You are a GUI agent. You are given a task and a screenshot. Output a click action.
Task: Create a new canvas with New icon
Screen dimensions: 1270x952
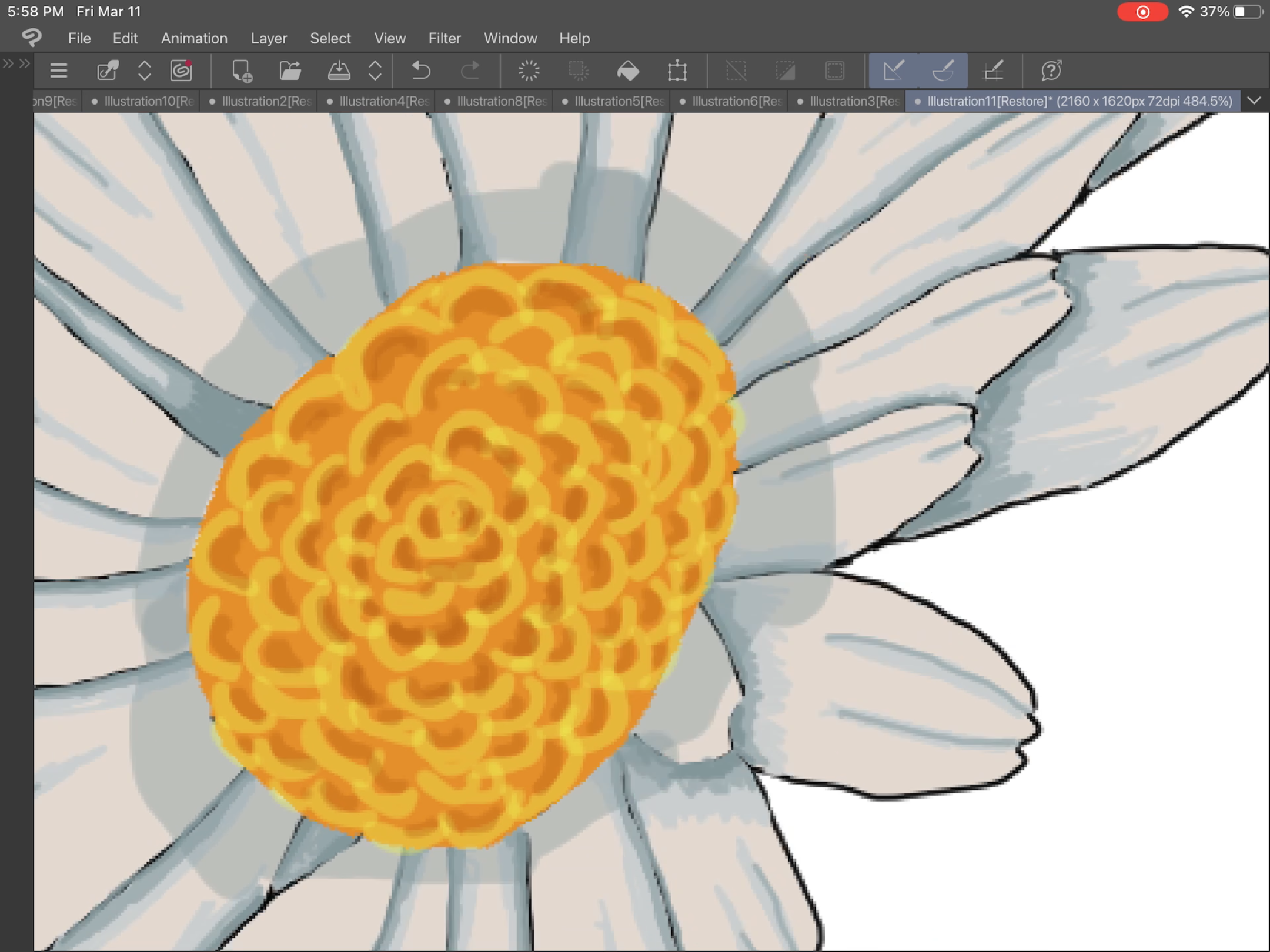pos(242,71)
